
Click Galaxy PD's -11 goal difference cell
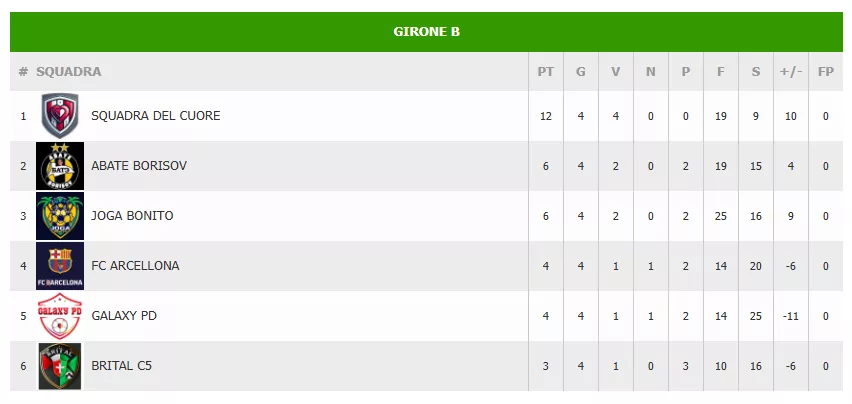coord(790,316)
